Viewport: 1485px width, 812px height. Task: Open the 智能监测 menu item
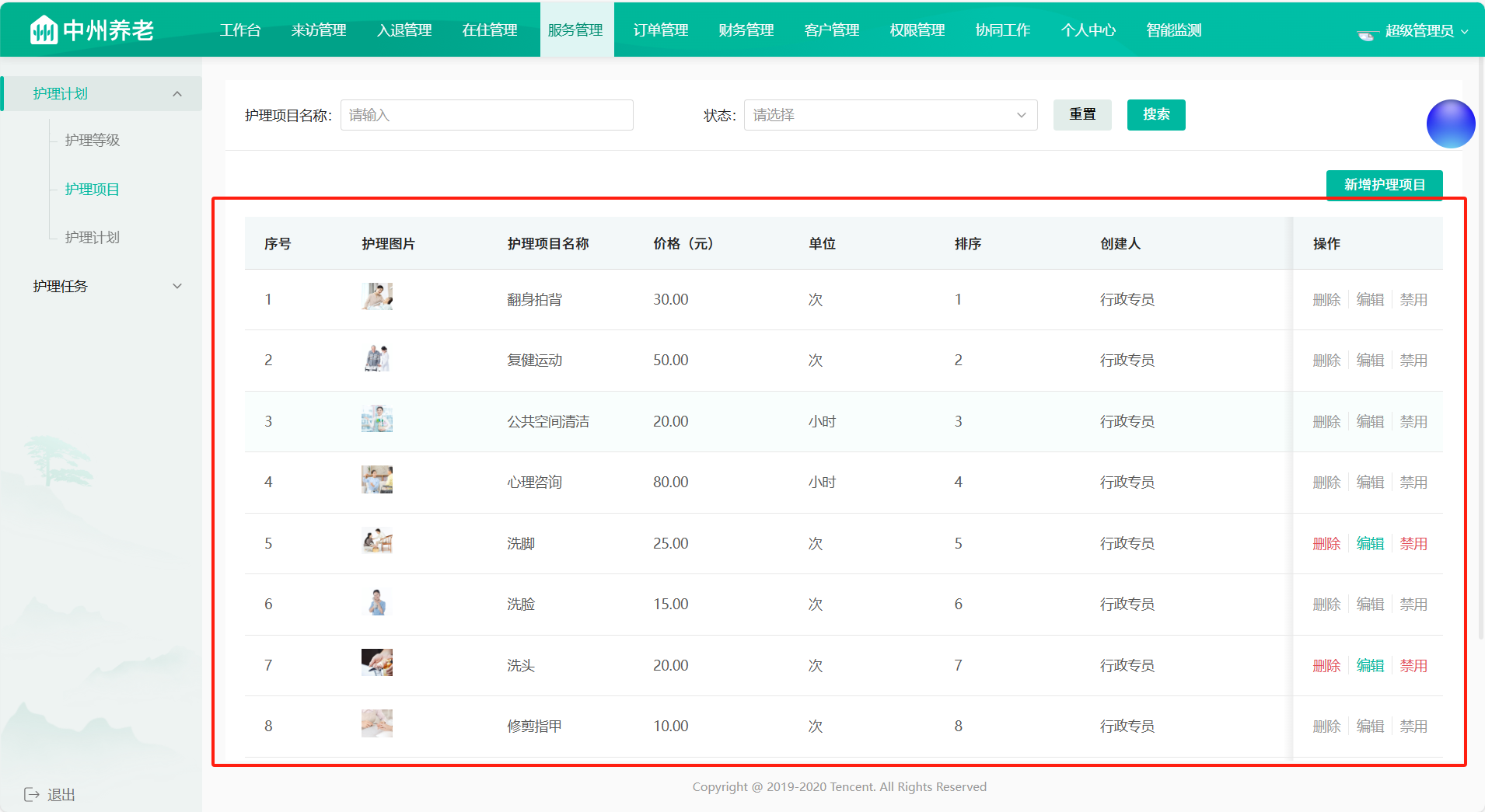tap(1172, 30)
